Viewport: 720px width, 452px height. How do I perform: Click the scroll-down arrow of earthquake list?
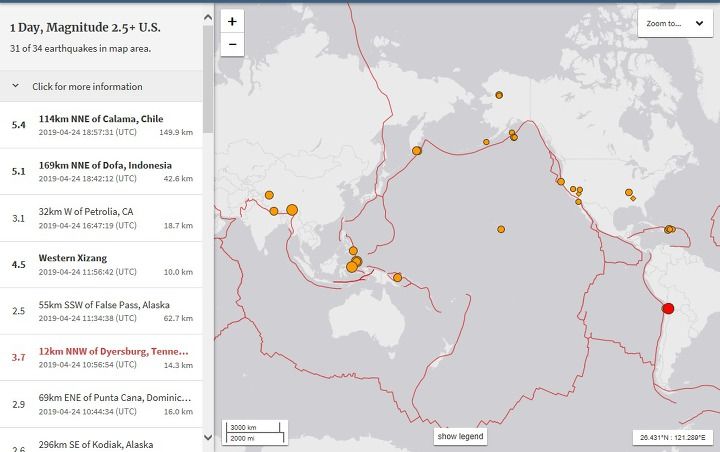click(x=208, y=438)
